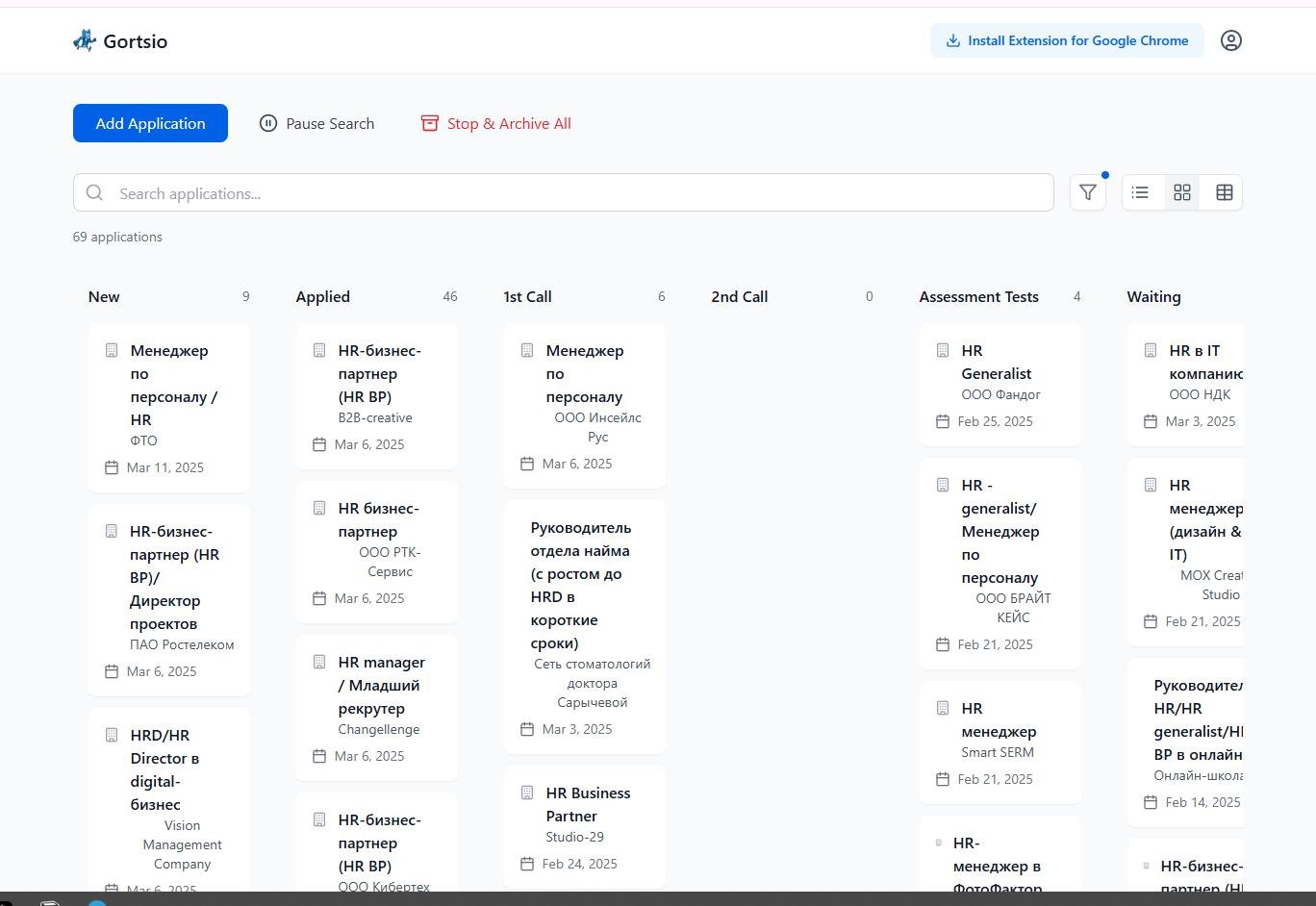The width and height of the screenshot is (1316, 906).
Task: Focus the Search applications field
Action: (577, 193)
